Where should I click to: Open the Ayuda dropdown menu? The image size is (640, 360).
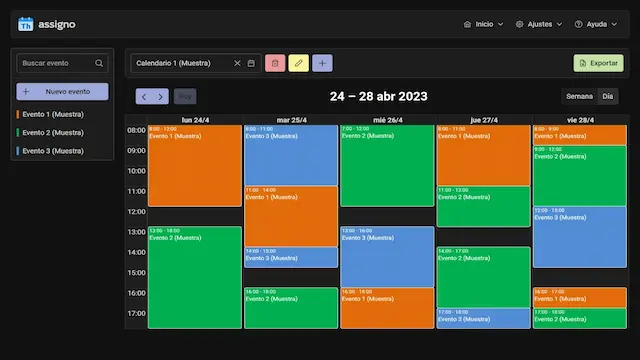coord(596,24)
